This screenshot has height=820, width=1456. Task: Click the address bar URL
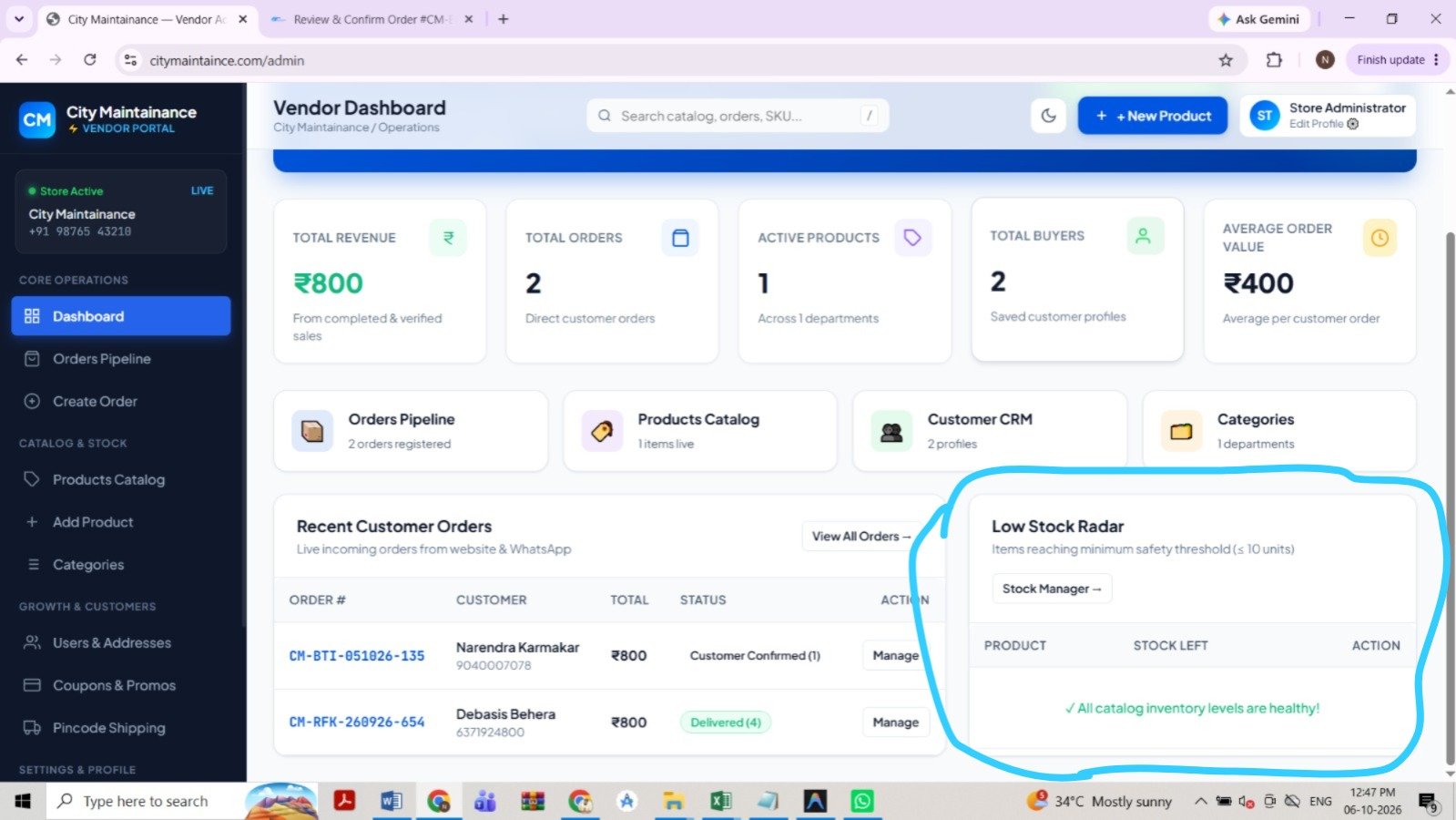tap(227, 60)
